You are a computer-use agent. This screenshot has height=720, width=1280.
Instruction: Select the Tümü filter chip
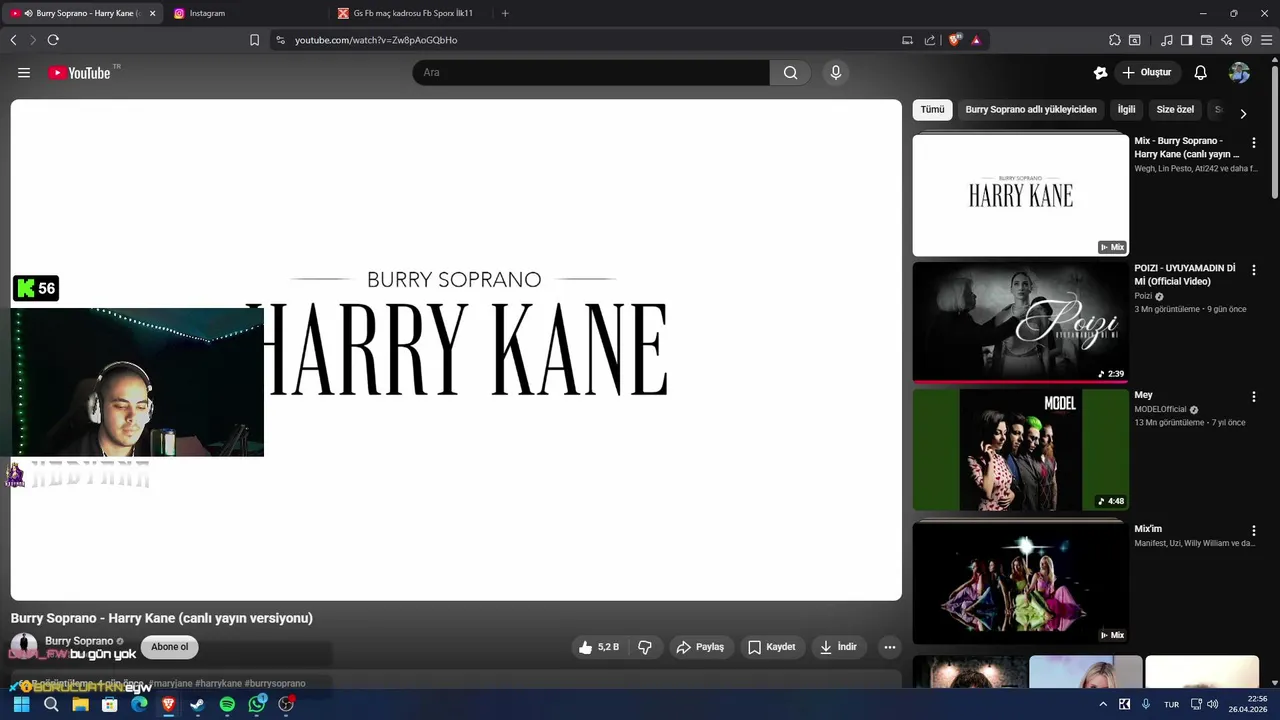pyautogui.click(x=932, y=110)
